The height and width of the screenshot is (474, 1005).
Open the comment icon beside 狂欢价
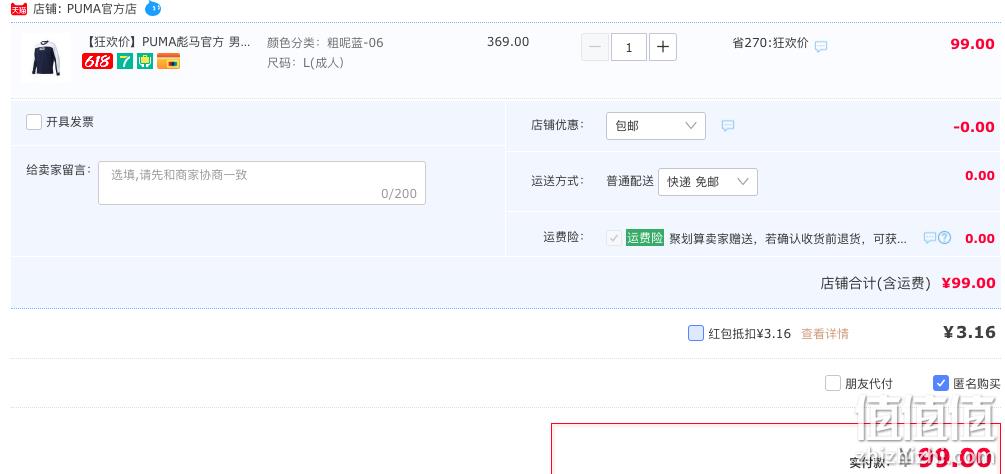[x=821, y=46]
